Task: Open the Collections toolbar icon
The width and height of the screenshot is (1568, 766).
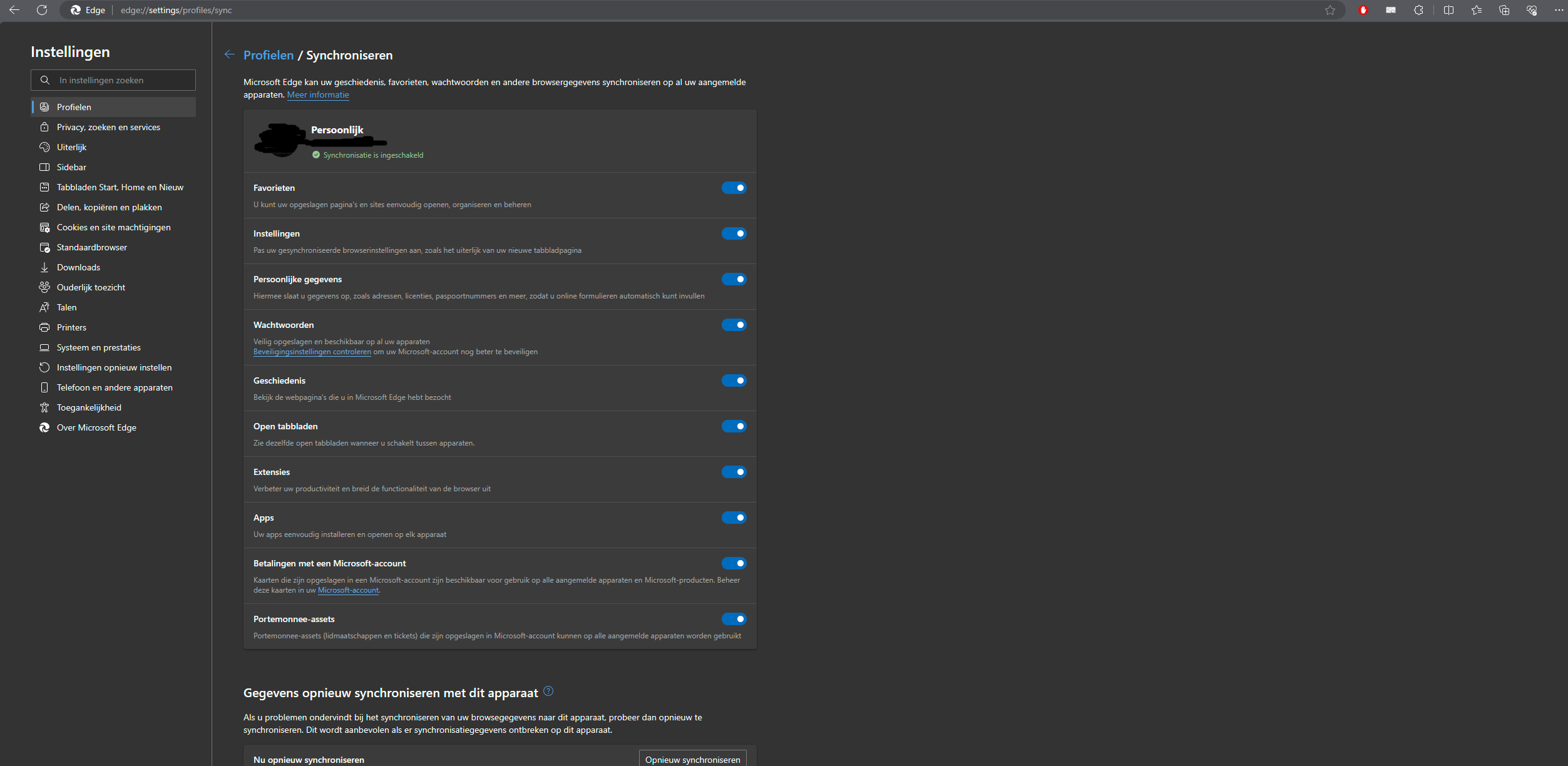Action: (x=1504, y=10)
